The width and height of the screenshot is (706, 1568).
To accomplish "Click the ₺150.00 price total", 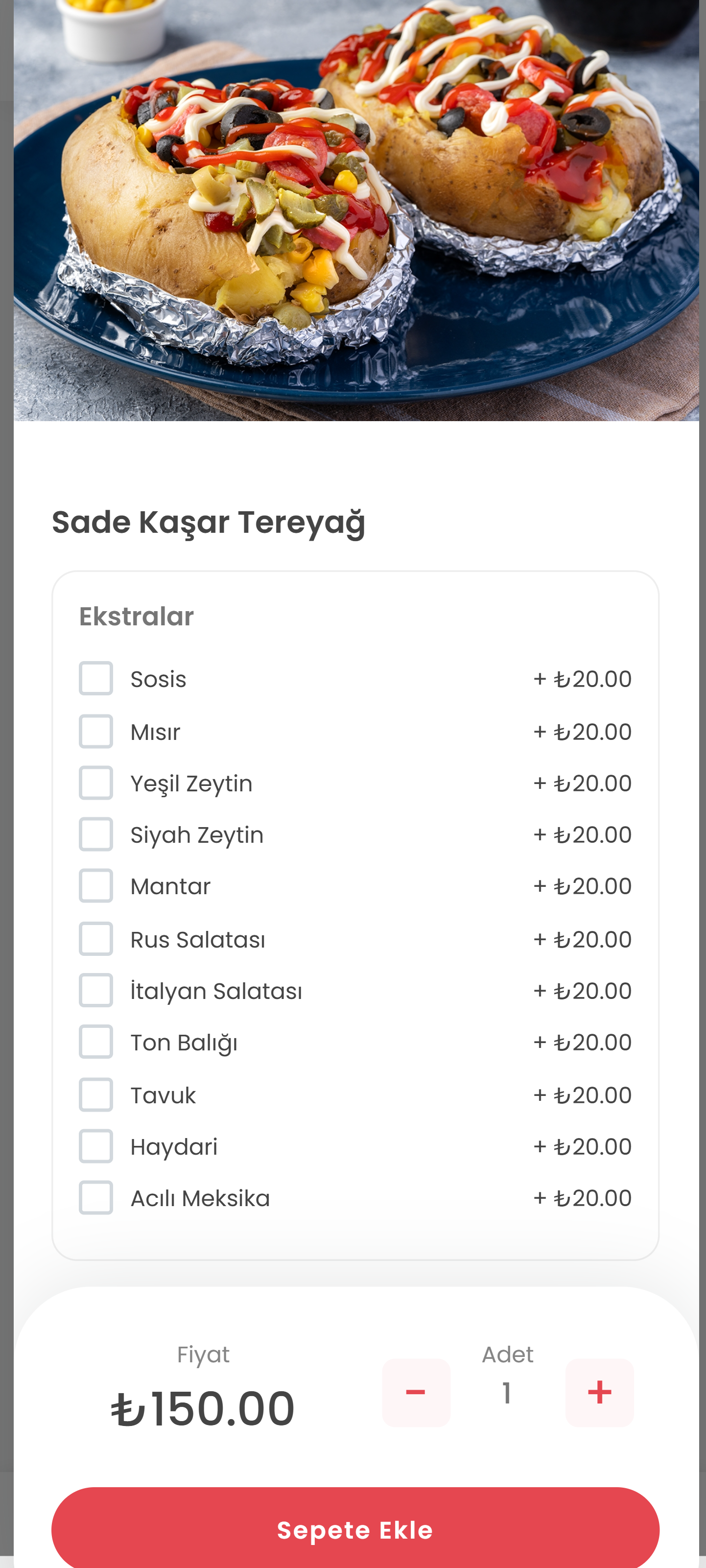I will (203, 1408).
